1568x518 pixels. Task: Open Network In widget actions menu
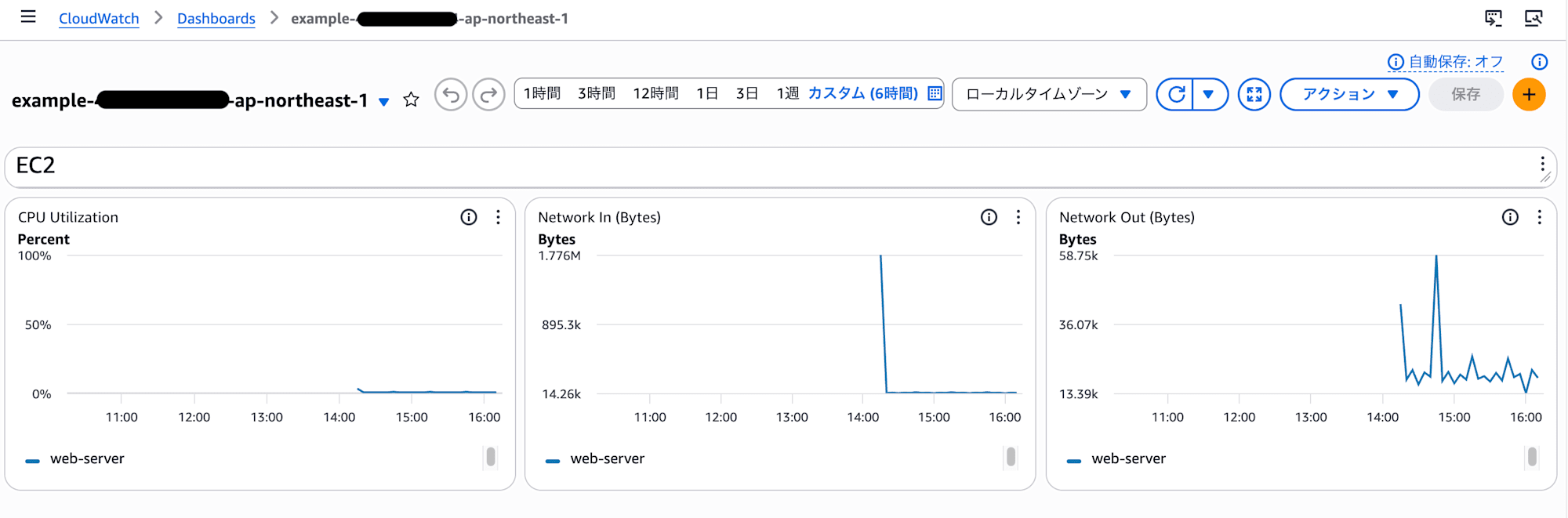(x=1018, y=217)
